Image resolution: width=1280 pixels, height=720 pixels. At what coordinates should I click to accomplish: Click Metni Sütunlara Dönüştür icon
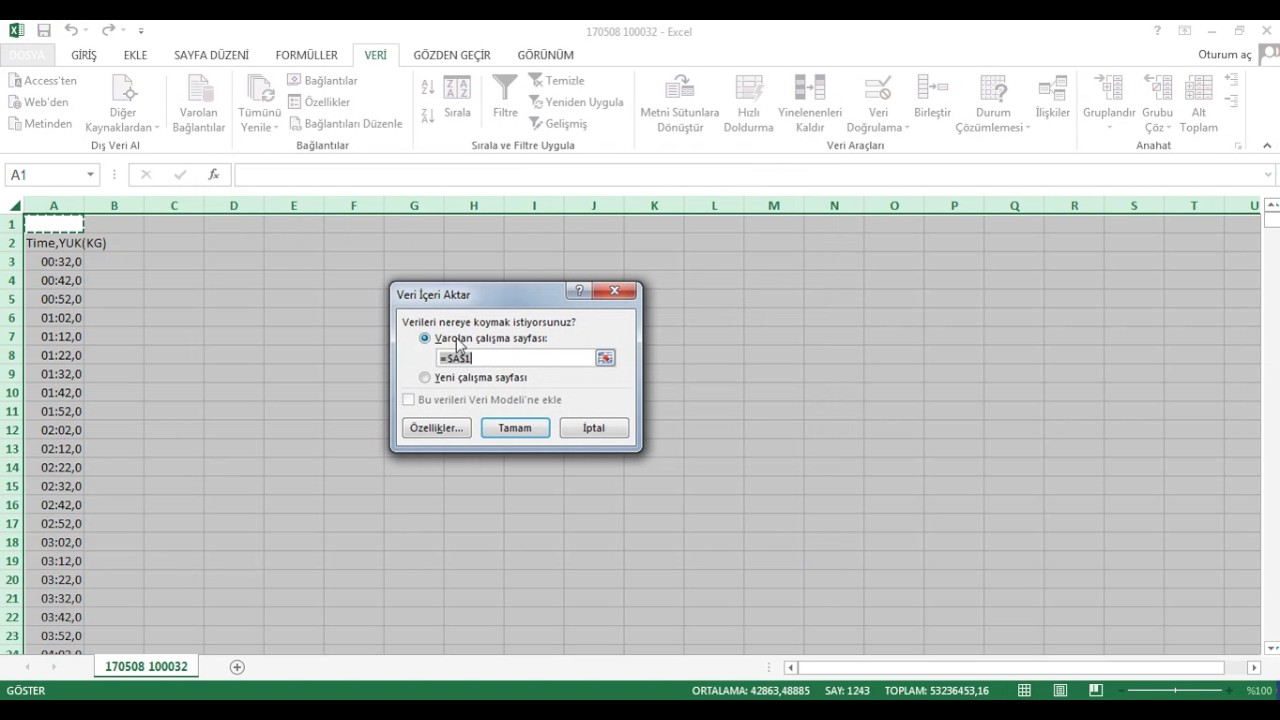click(x=680, y=88)
